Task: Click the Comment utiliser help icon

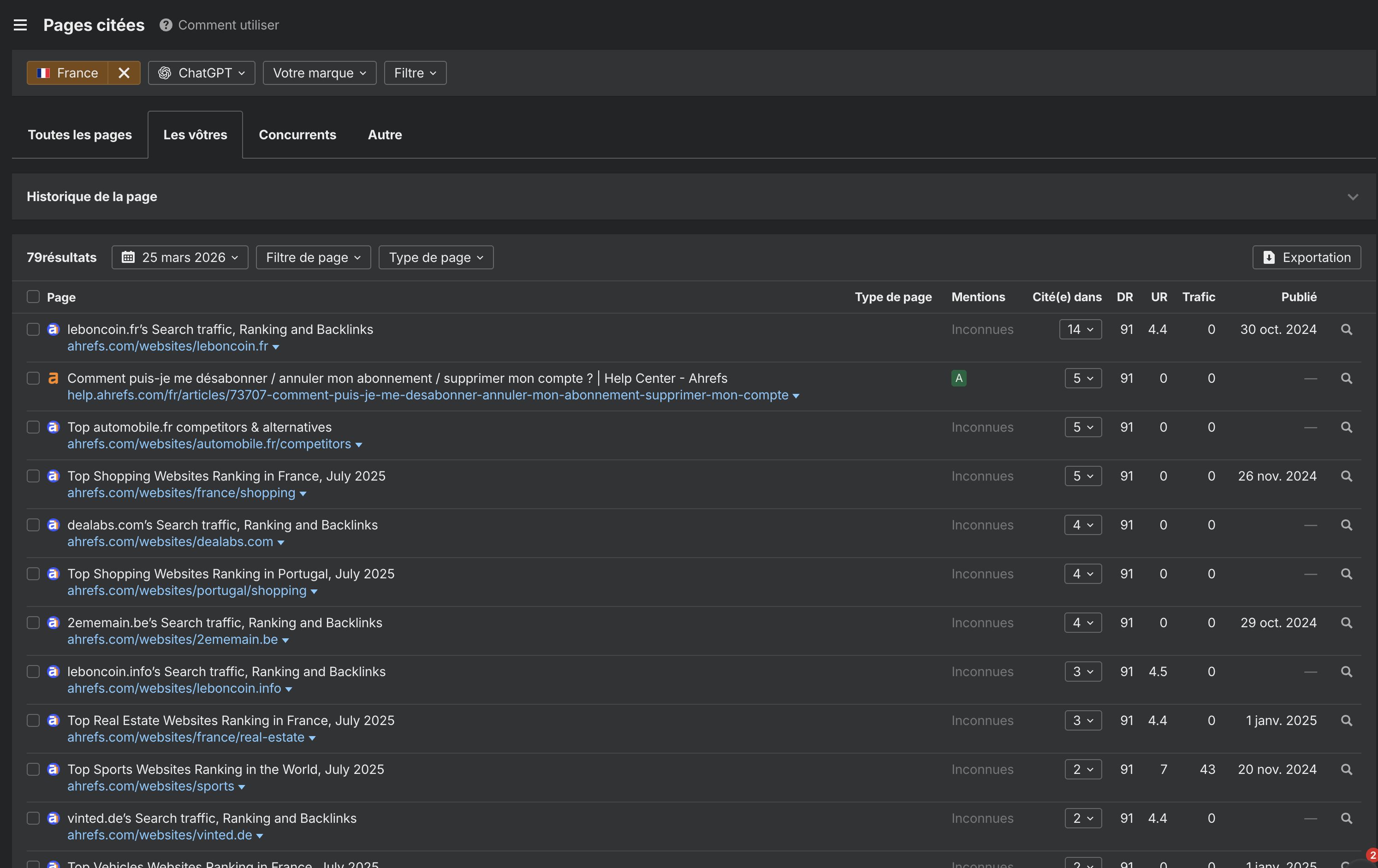Action: point(166,24)
